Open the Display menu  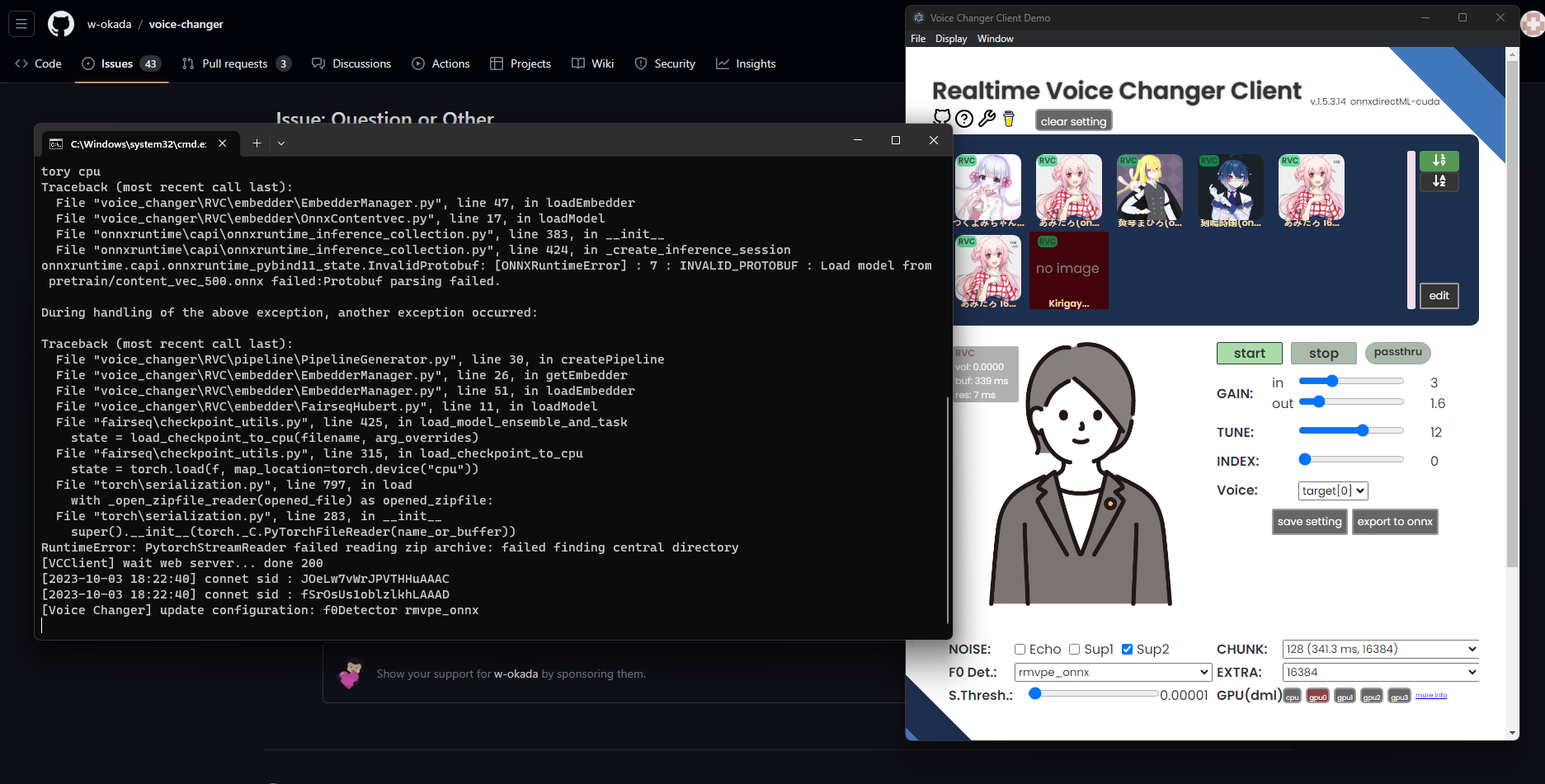(x=950, y=38)
